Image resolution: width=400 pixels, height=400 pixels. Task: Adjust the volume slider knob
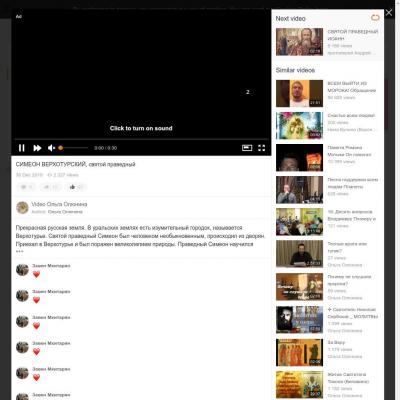click(61, 148)
